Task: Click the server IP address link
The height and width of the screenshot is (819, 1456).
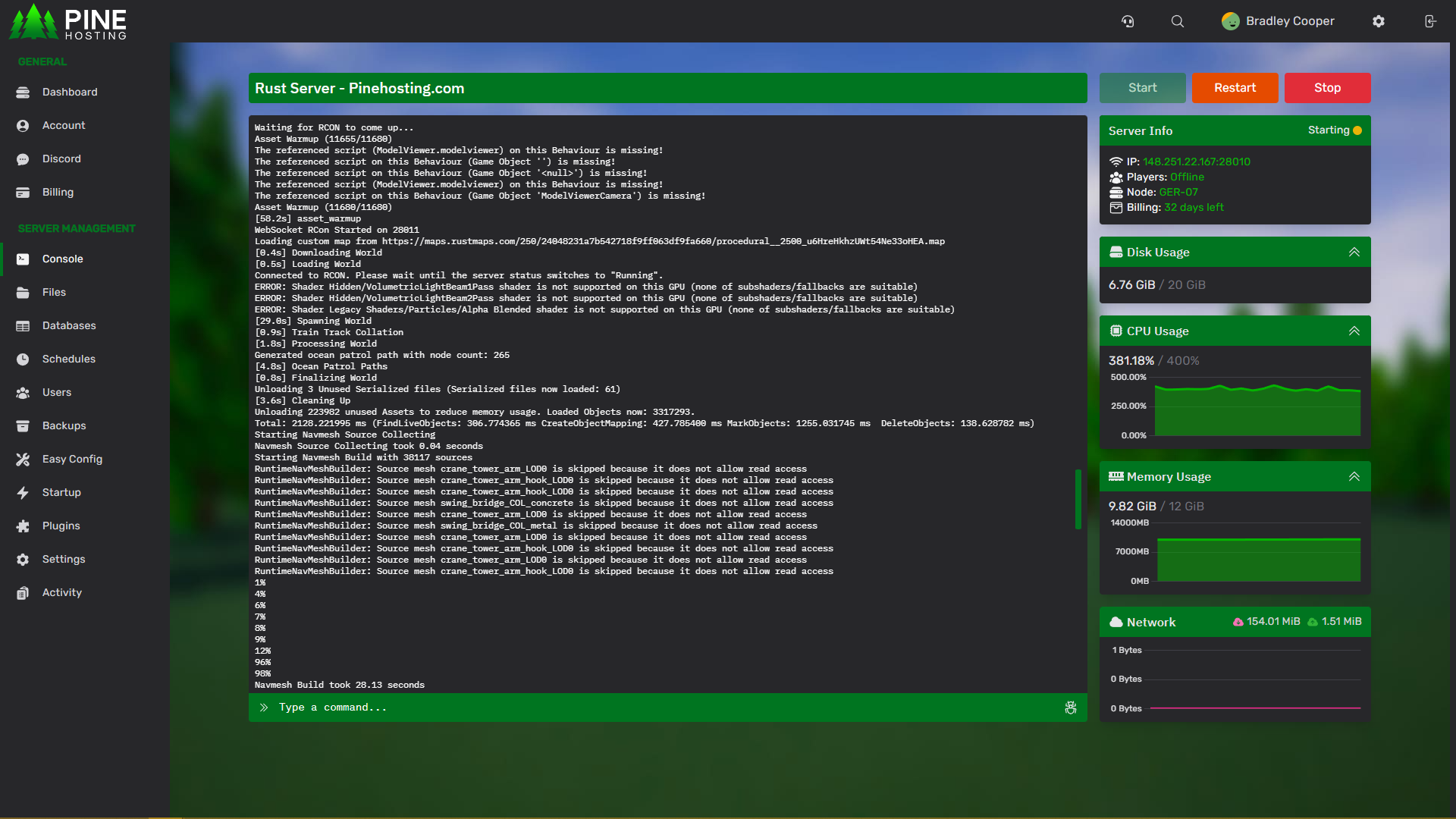Action: (1196, 162)
